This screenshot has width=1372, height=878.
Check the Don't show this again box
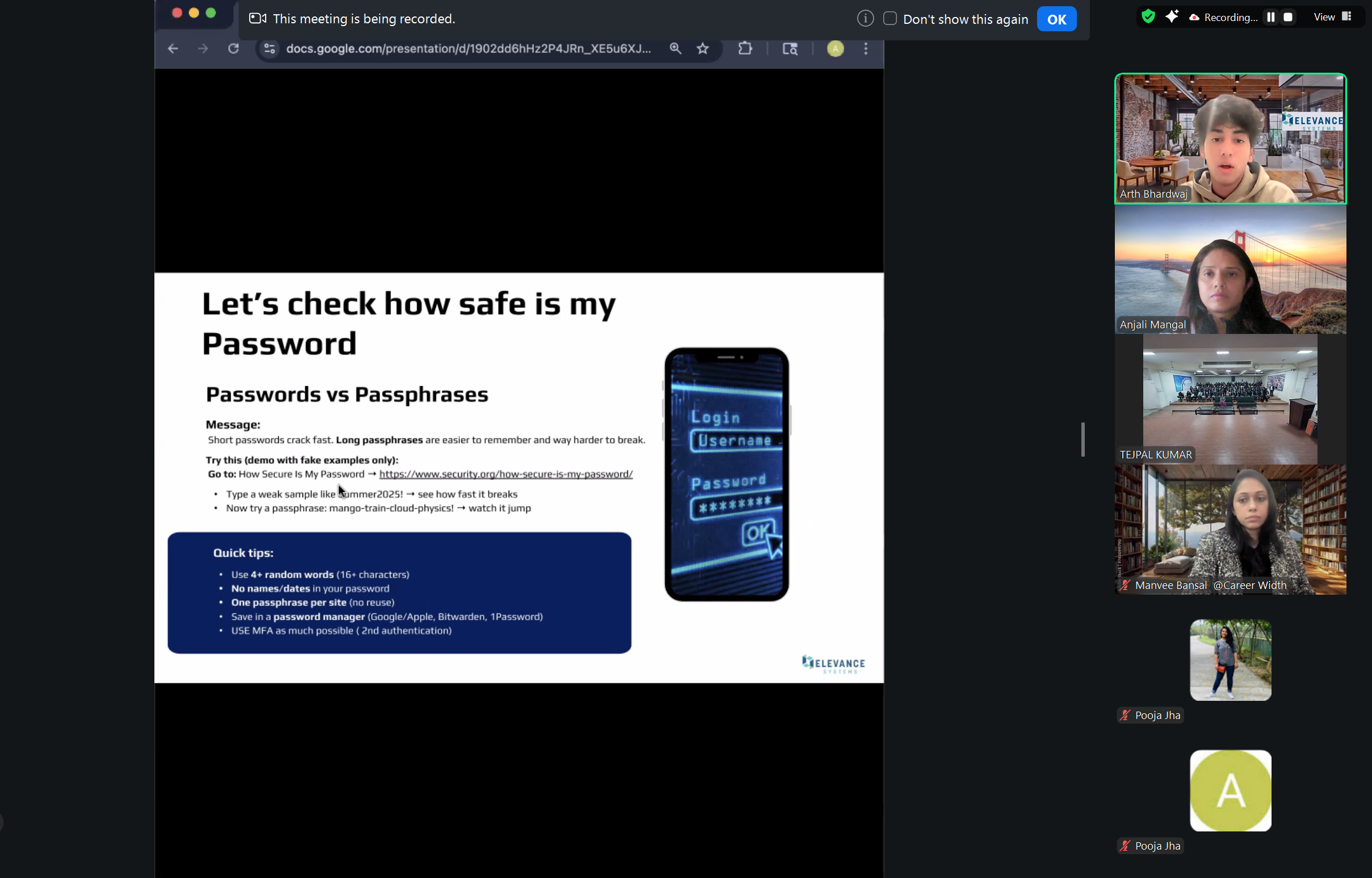(890, 19)
